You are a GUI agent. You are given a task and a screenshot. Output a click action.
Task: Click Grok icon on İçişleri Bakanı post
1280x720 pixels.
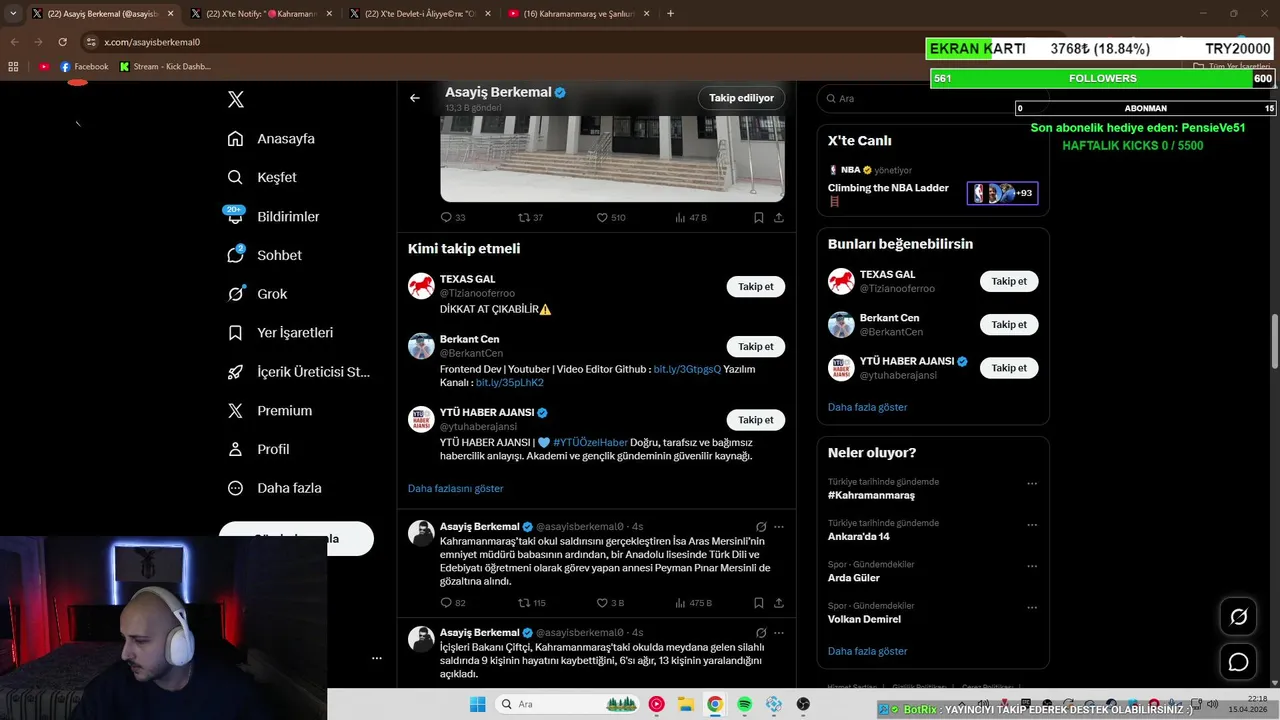761,633
